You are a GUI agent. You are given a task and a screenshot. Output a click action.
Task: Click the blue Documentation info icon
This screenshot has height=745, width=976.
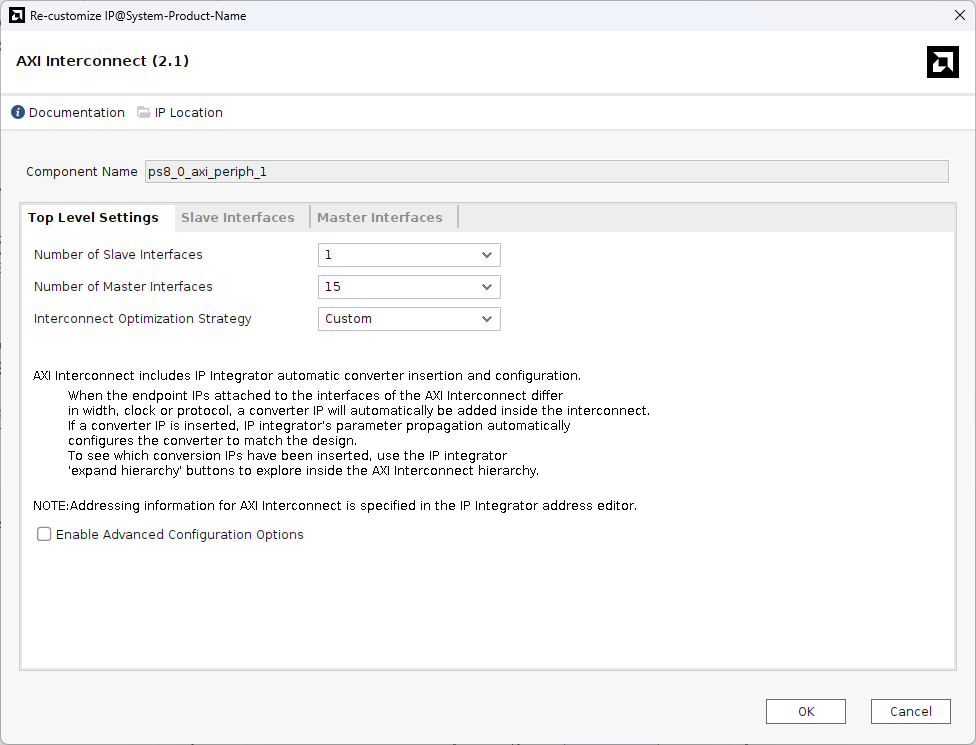18,112
